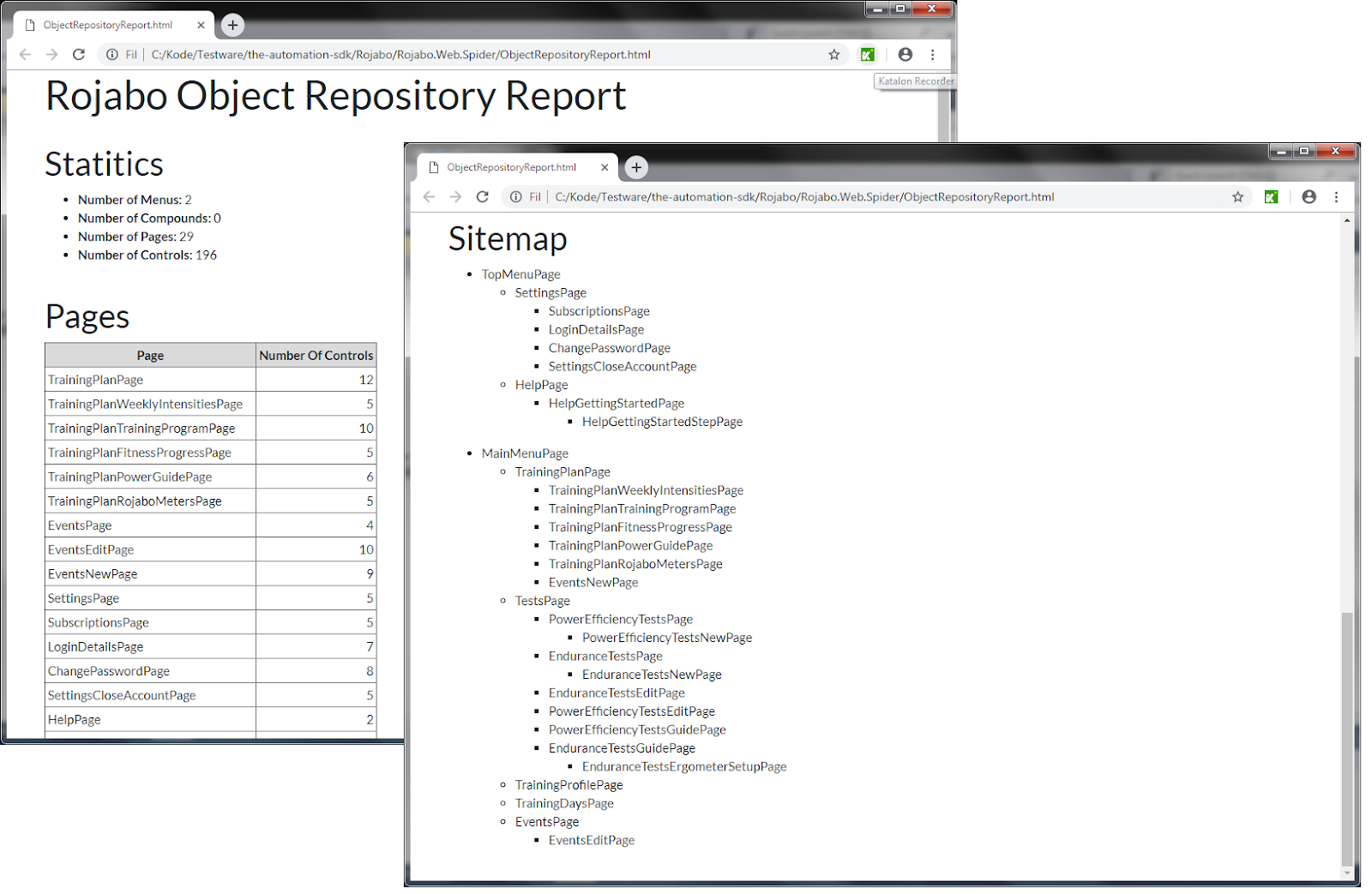Click TopMenuPage in the Sitemap
The height and width of the screenshot is (894, 1372).
[x=521, y=274]
